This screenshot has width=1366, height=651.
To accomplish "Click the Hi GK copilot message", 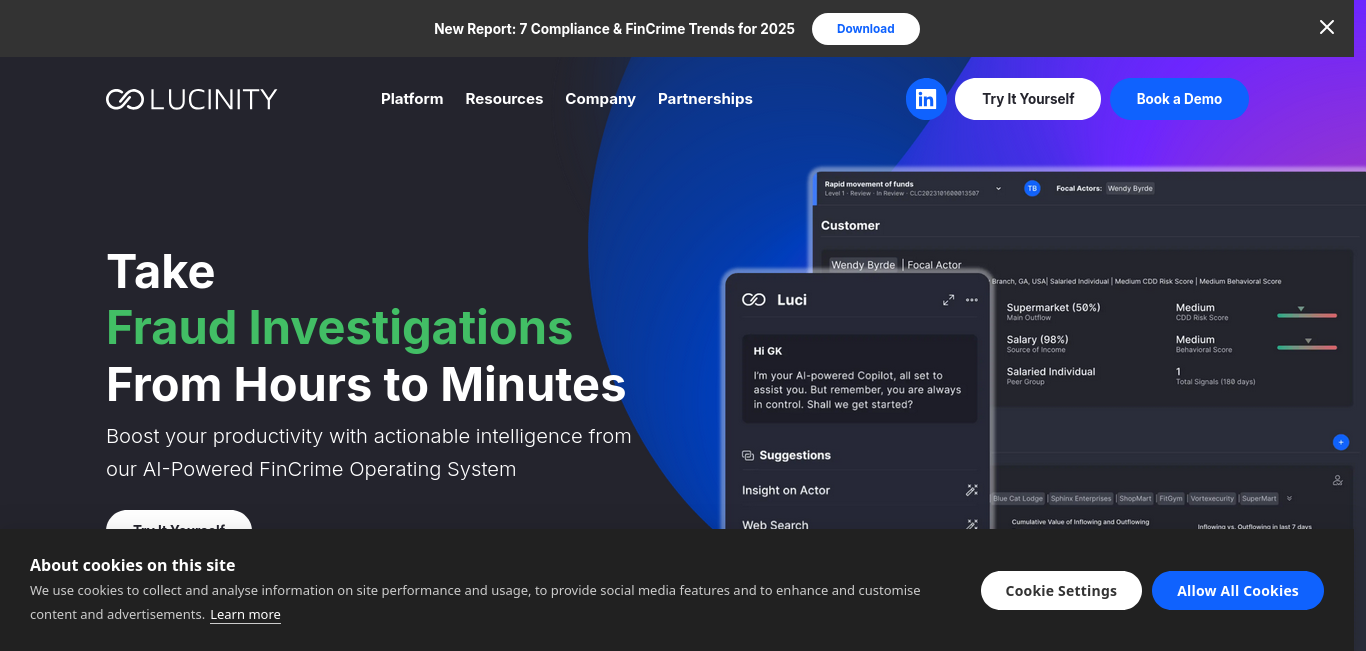I will (x=860, y=378).
